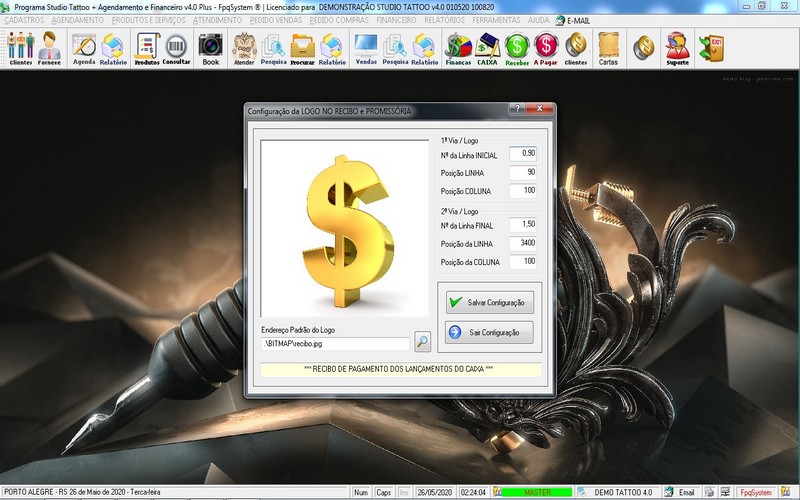Click the Procurar folder icon
Screen dimensions: 800x500
(303, 48)
